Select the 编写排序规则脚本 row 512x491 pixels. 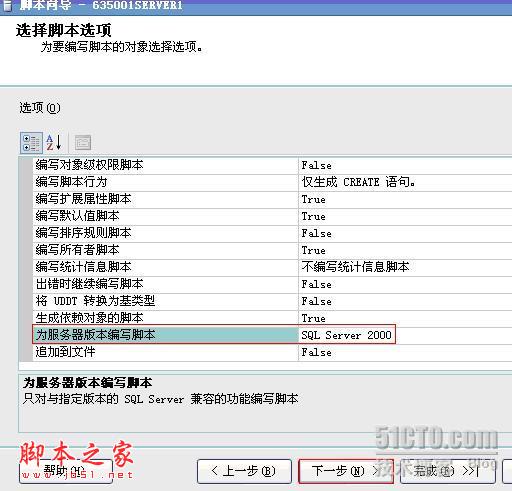[x=166, y=233]
